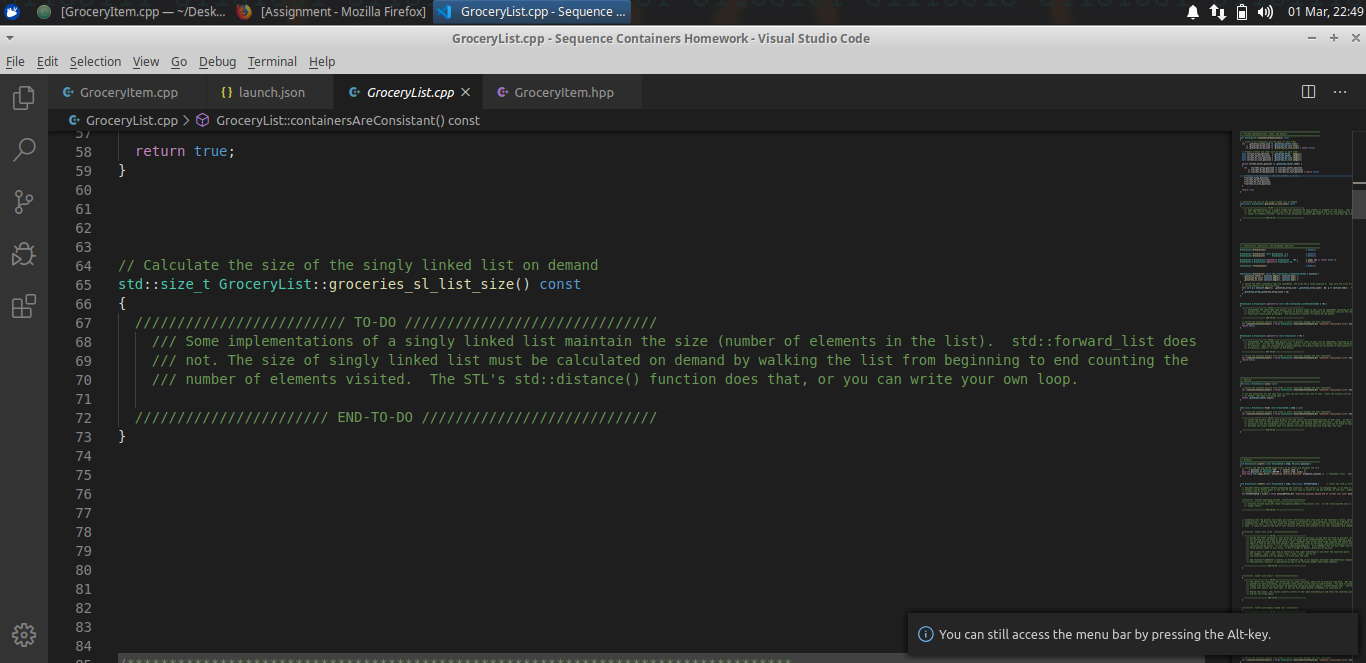Close the GroceryList.cpp tab
Image resolution: width=1366 pixels, height=663 pixels.
[465, 90]
